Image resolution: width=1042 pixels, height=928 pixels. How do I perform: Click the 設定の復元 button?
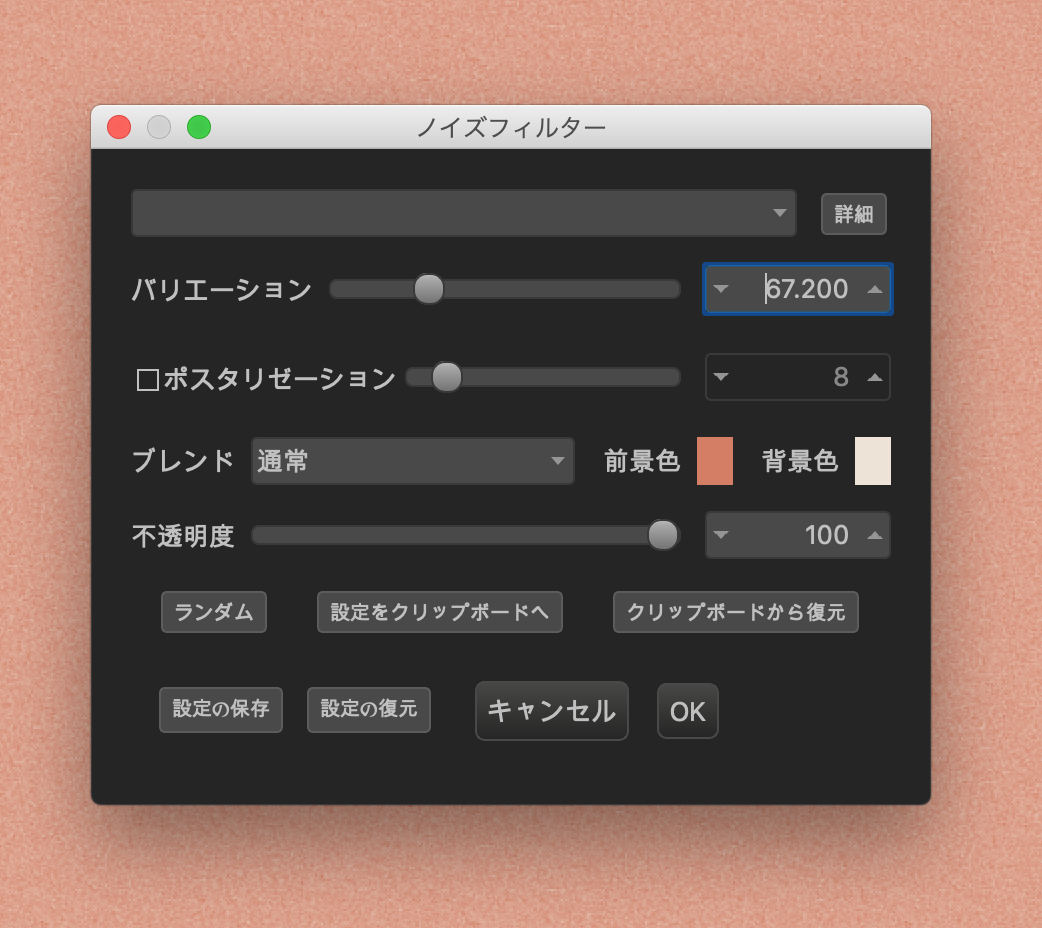[369, 709]
